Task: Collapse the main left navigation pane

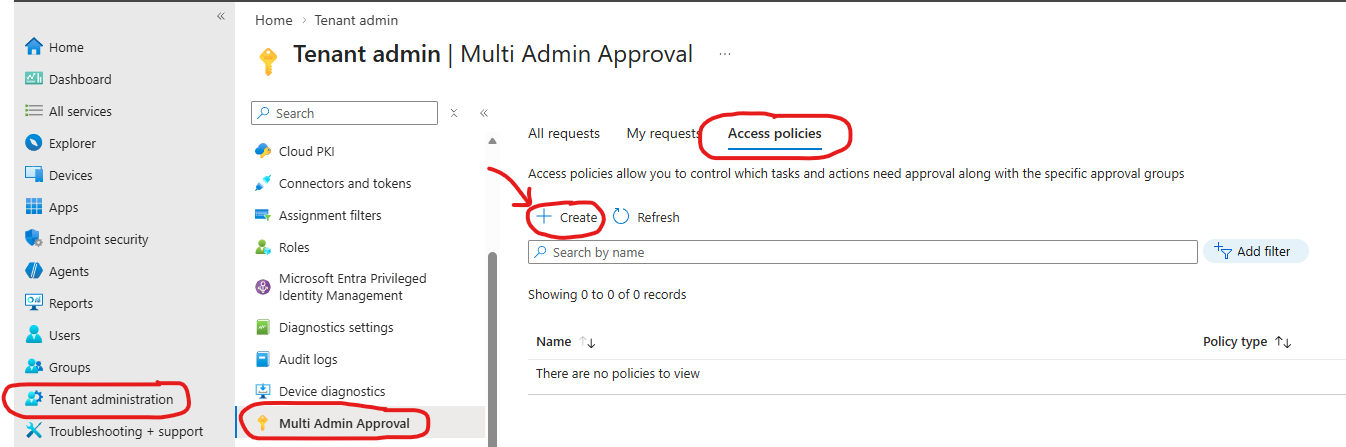Action: tap(221, 16)
